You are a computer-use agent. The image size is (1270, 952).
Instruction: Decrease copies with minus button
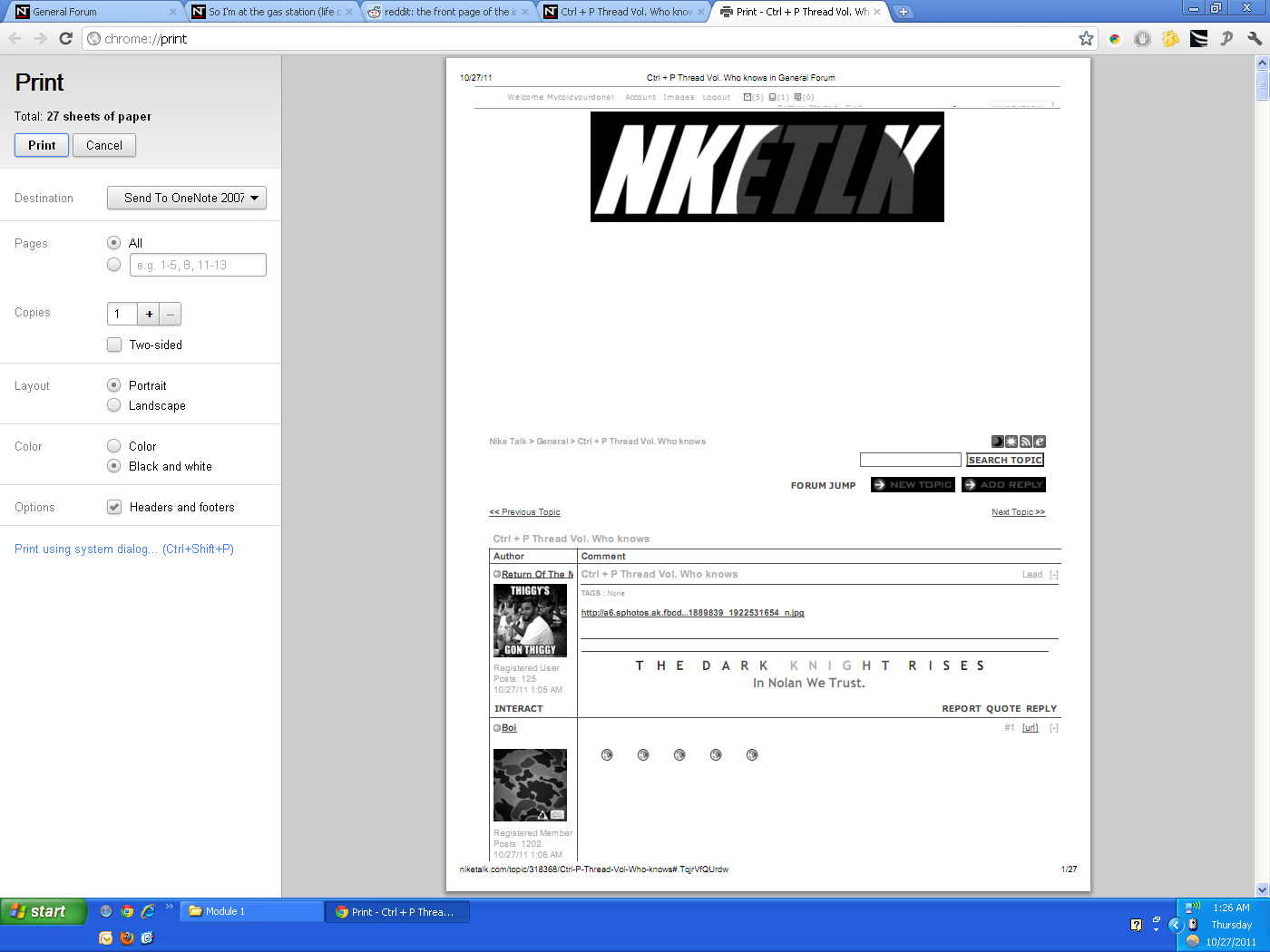pos(171,314)
